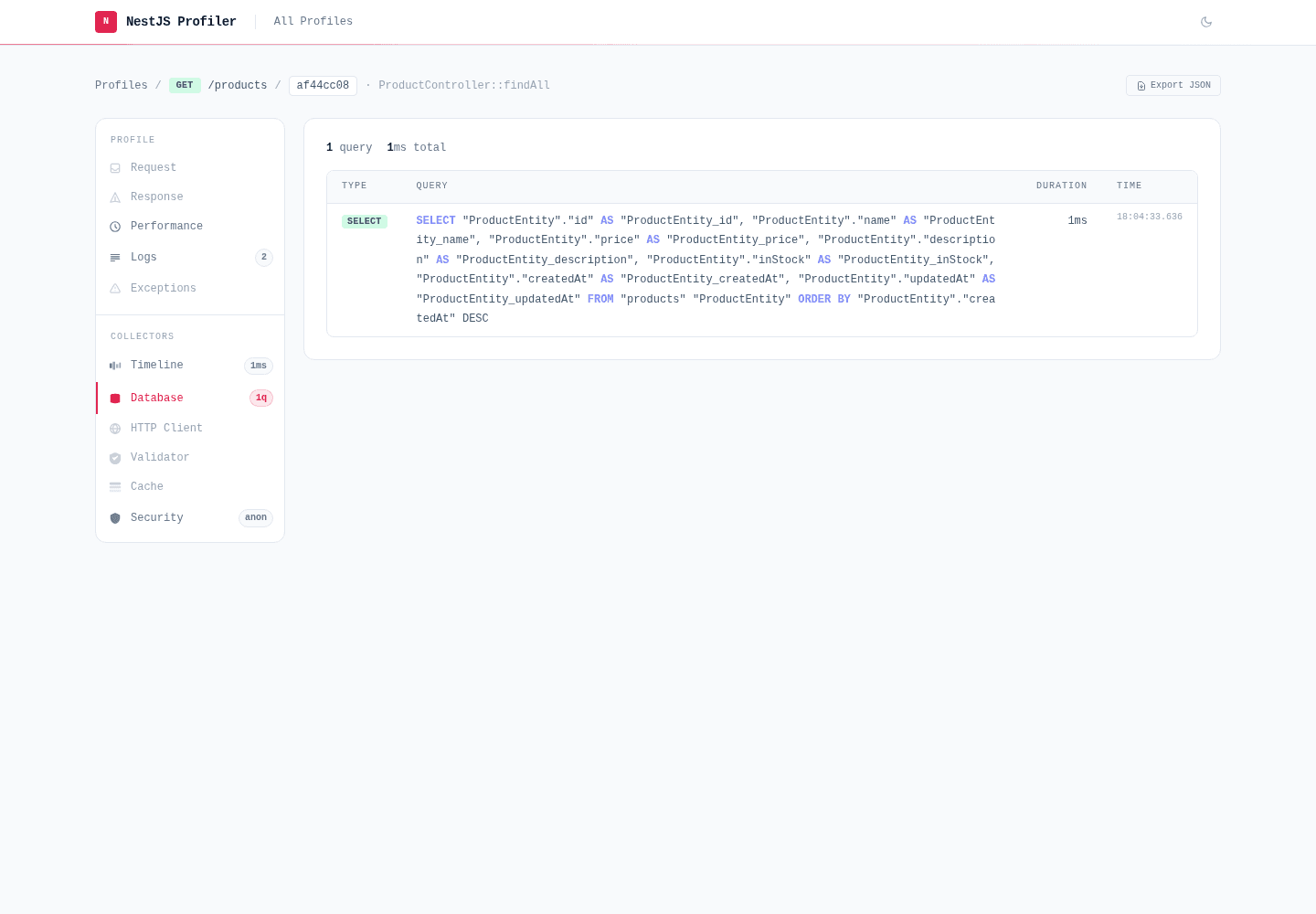Viewport: 1316px width, 914px height.
Task: Click the Response triangle icon
Action: pyautogui.click(x=115, y=197)
